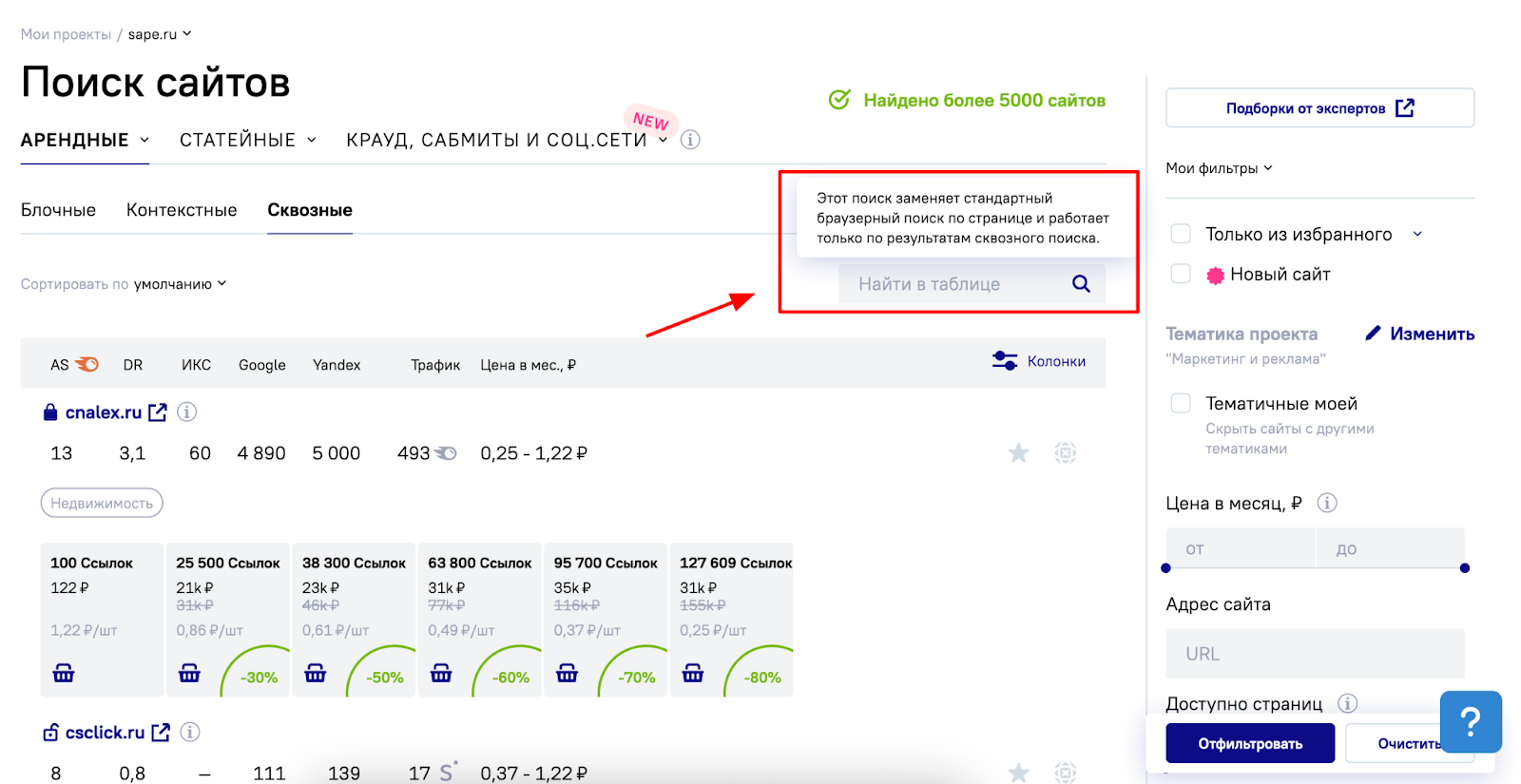Viewport: 1521px width, 784px height.
Task: Open sort by 'умолчанию' dropdown
Action: pyautogui.click(x=180, y=284)
